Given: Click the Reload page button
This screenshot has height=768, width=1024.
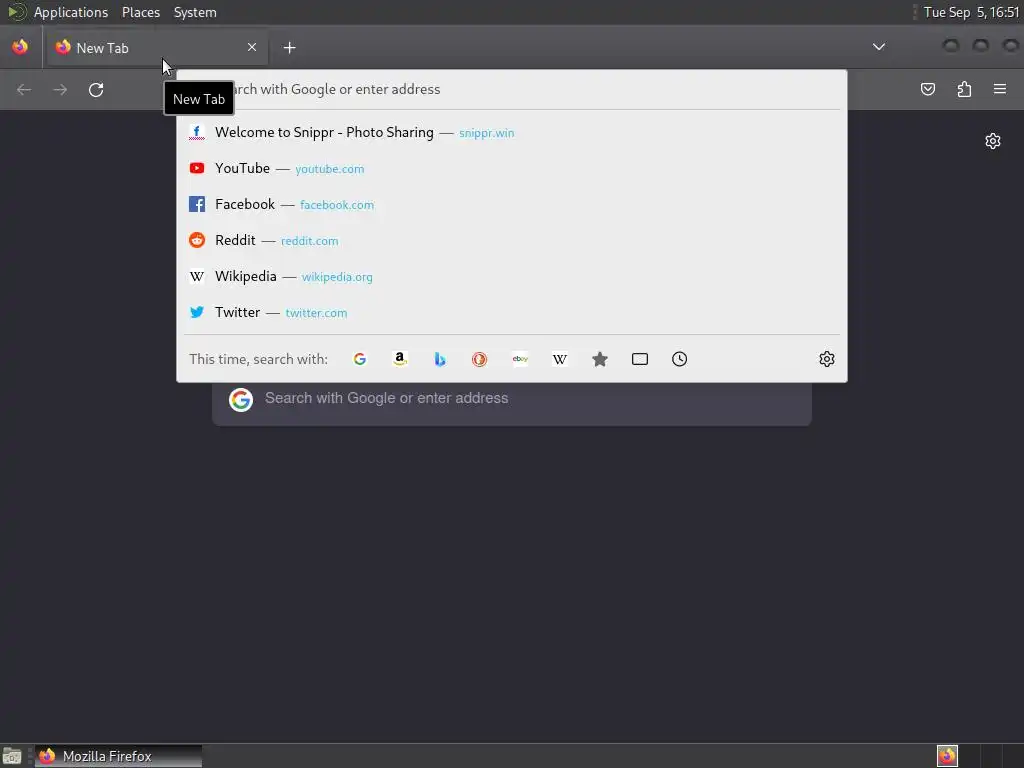Looking at the screenshot, I should click(x=96, y=89).
